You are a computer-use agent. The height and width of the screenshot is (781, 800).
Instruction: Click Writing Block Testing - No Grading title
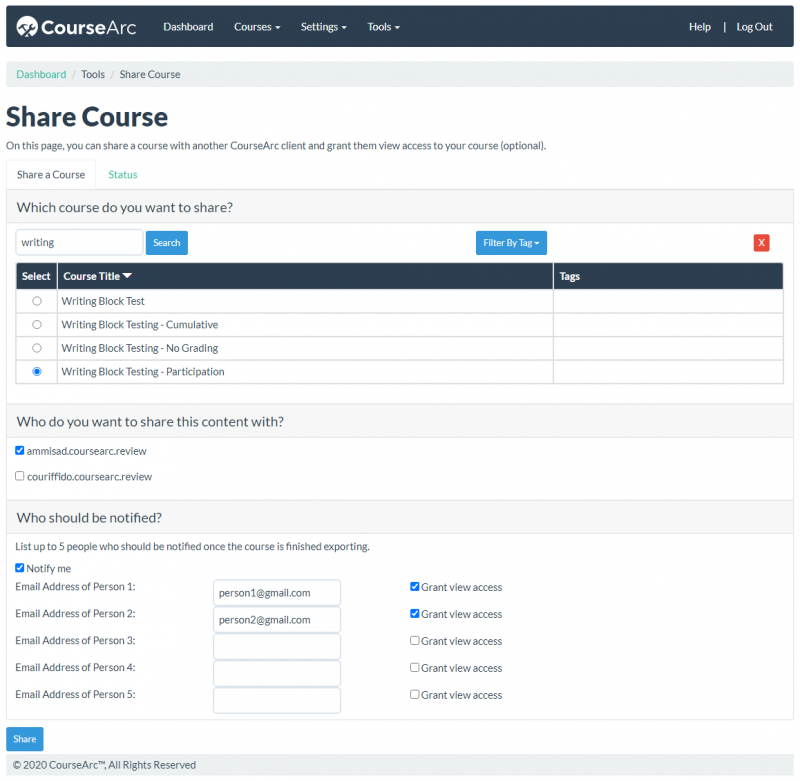[140, 348]
